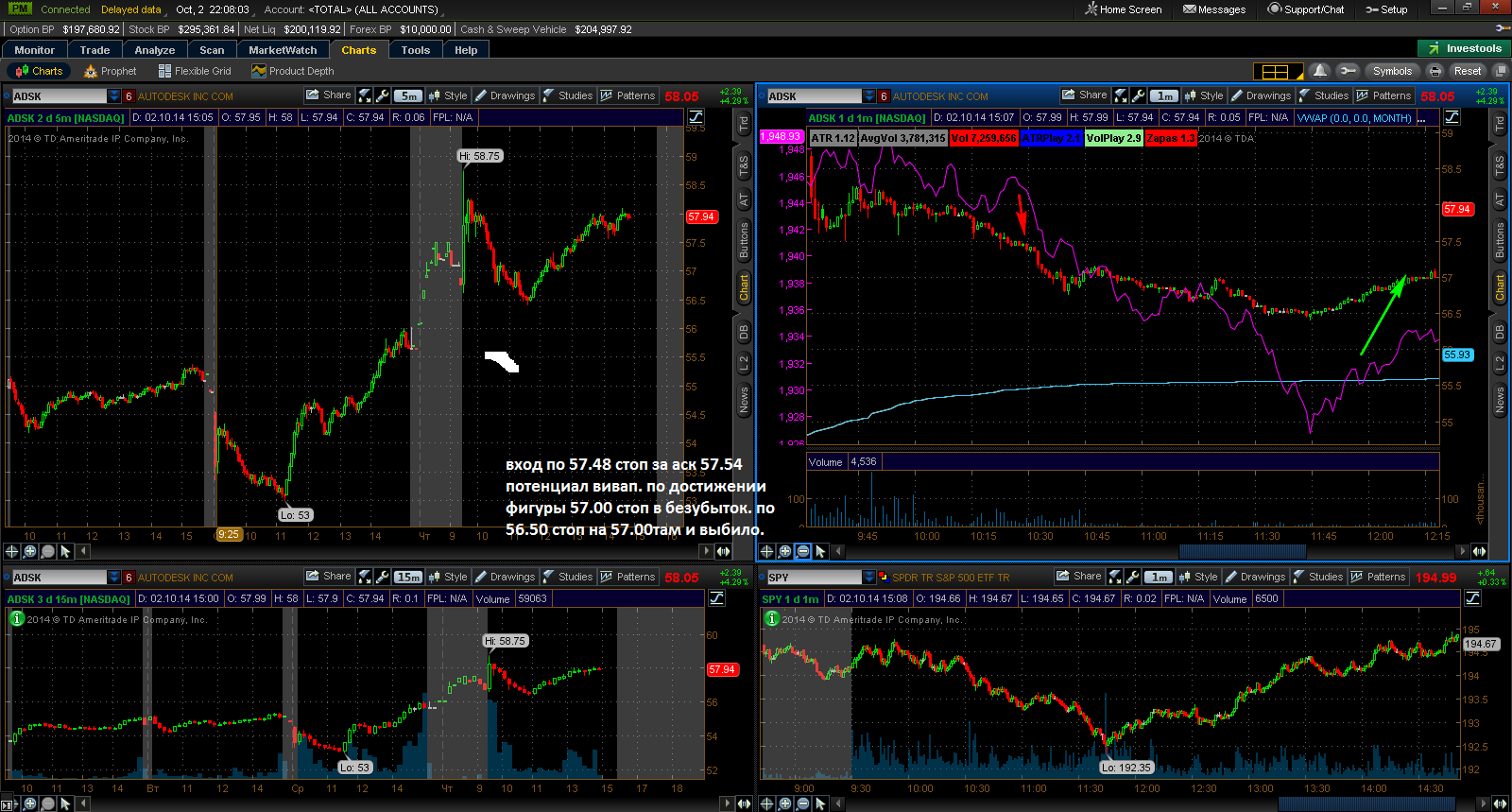Zoom out with magnifier under ADSK 5m chart

(x=48, y=551)
